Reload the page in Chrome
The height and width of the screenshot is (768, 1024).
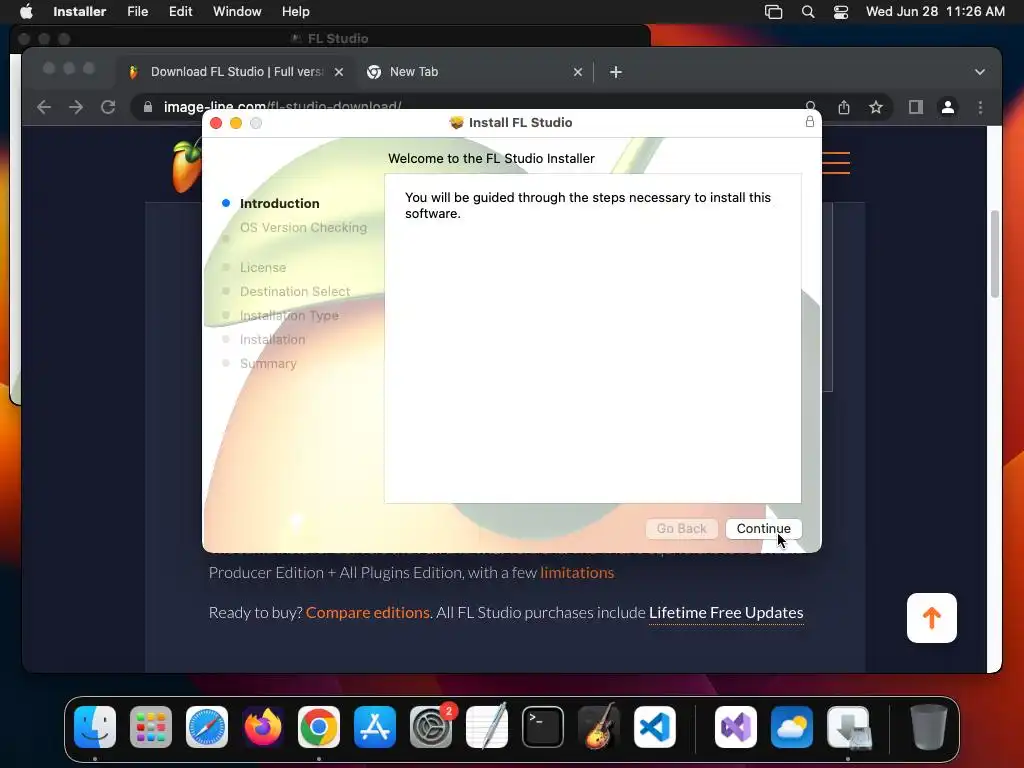tap(108, 107)
